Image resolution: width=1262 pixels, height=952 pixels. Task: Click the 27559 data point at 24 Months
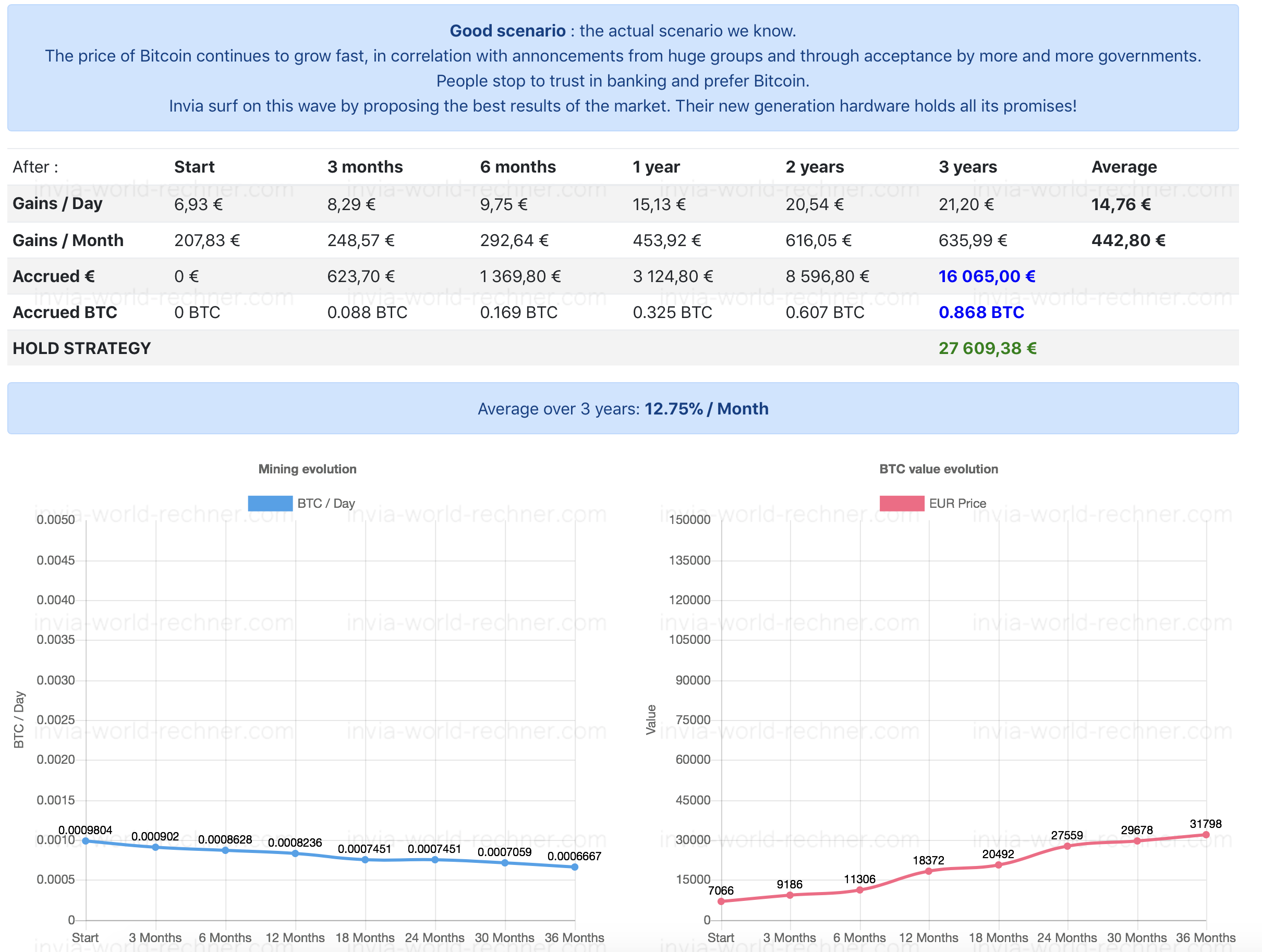click(x=1067, y=846)
